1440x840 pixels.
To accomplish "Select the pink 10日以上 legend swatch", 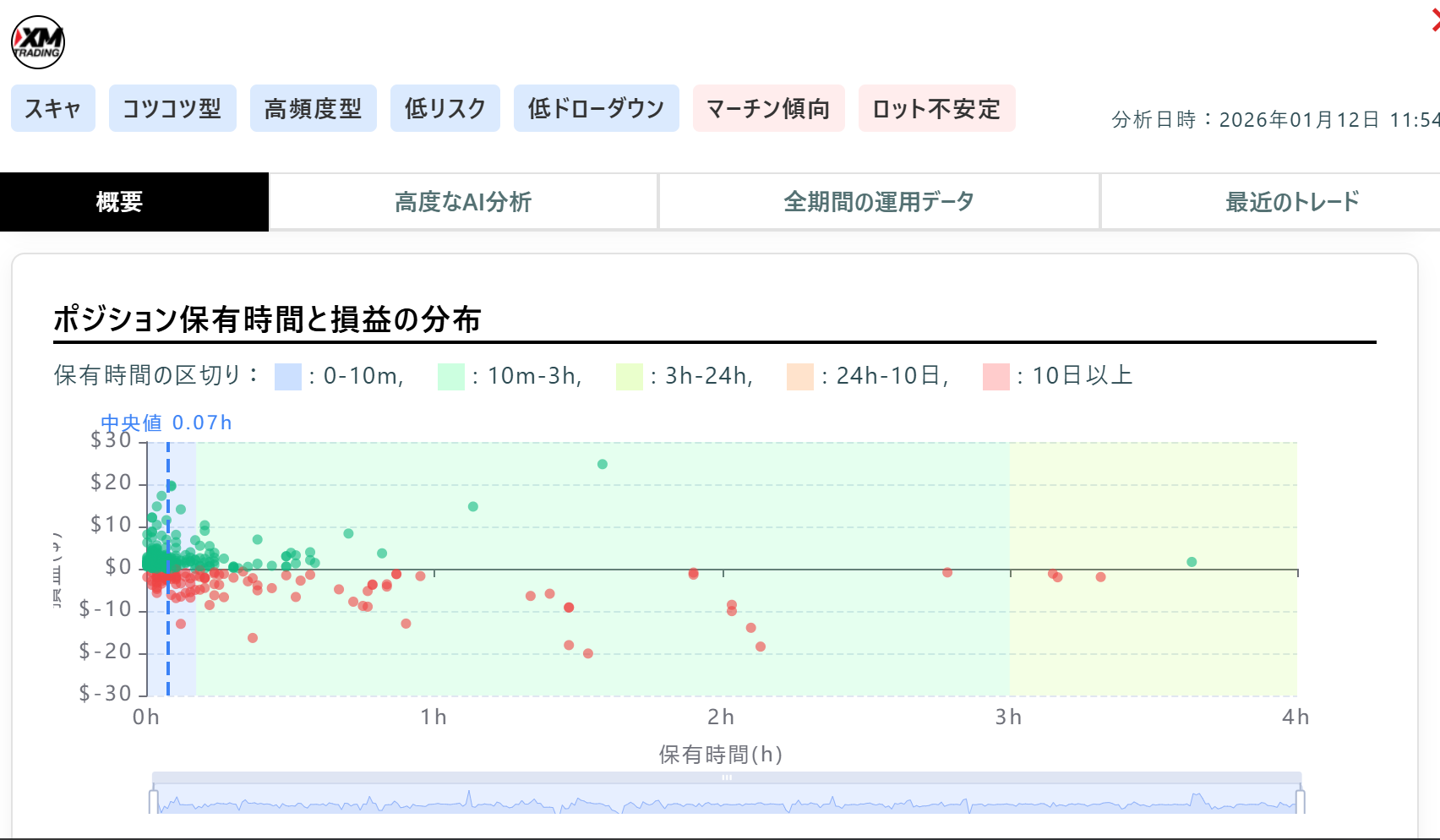I will pyautogui.click(x=995, y=377).
